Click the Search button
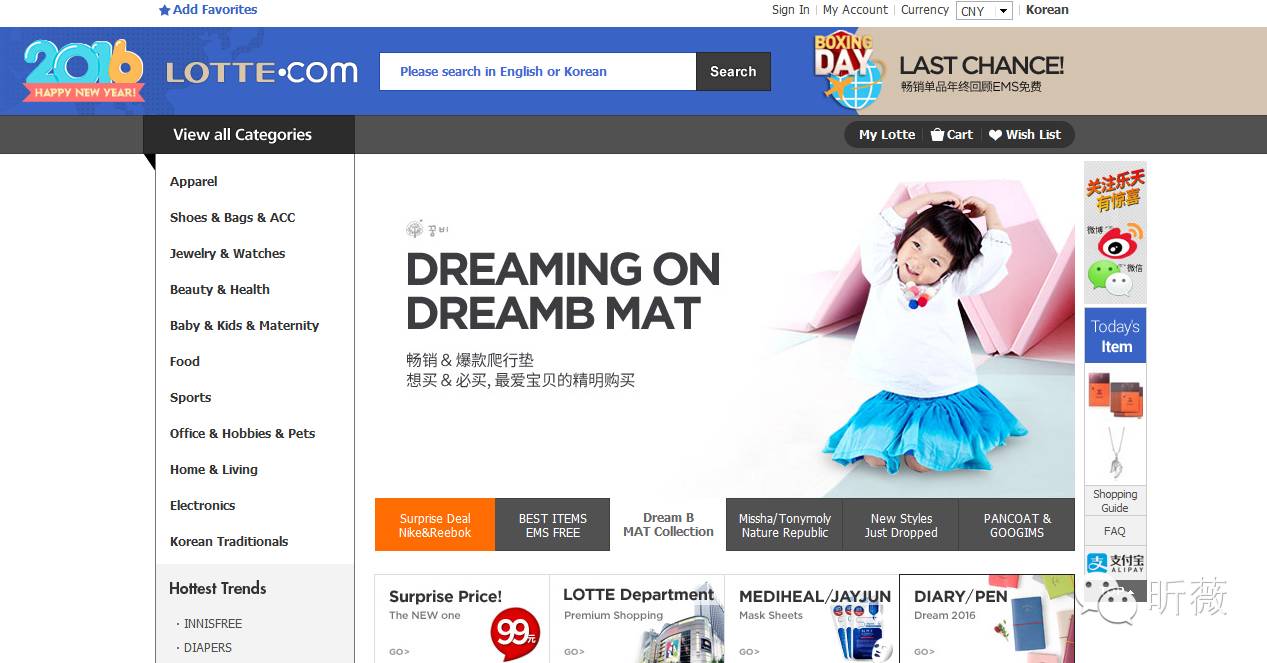Image resolution: width=1267 pixels, height=663 pixels. [x=733, y=72]
